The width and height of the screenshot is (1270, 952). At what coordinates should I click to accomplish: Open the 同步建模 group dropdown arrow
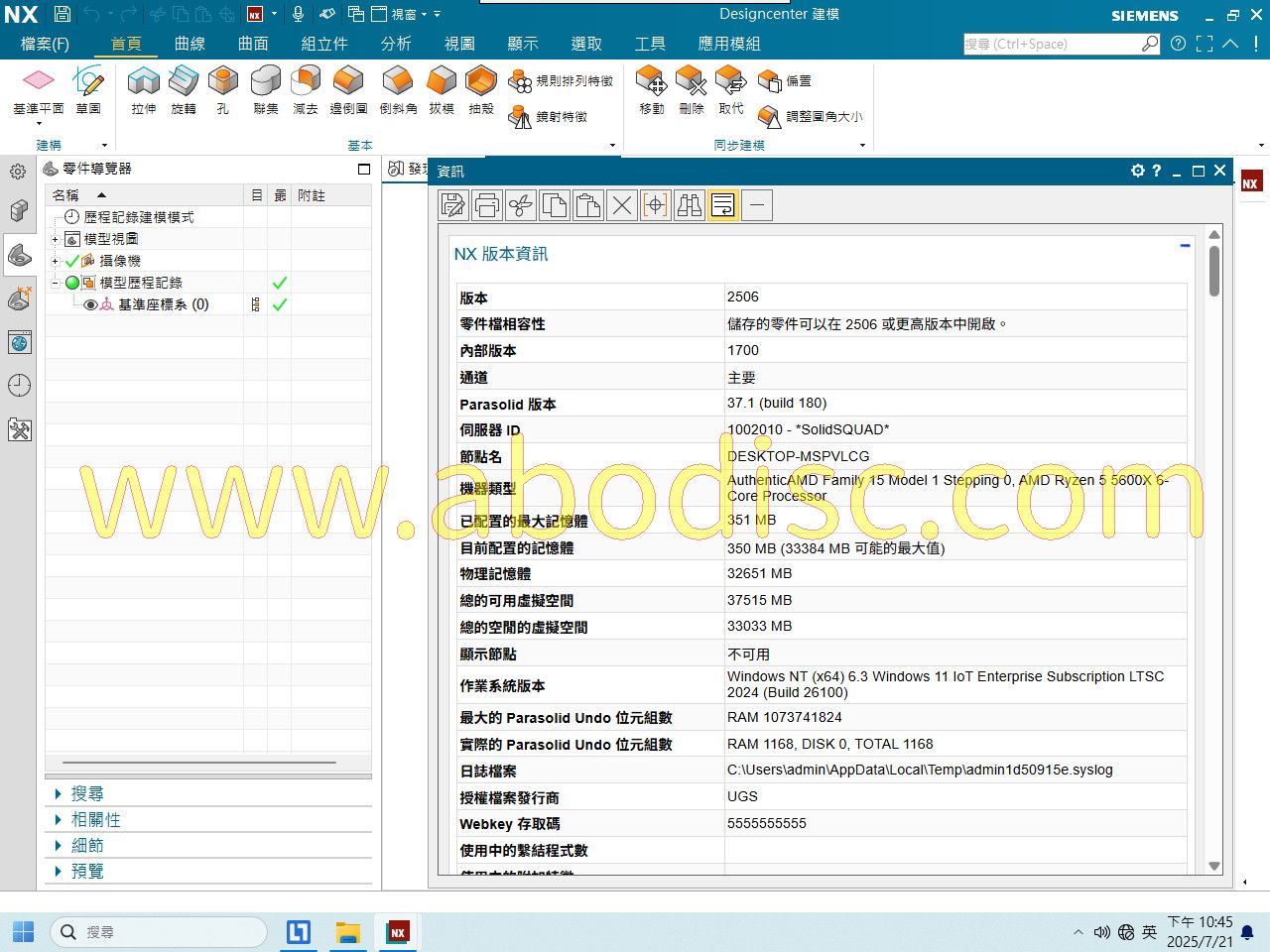pyautogui.click(x=862, y=145)
